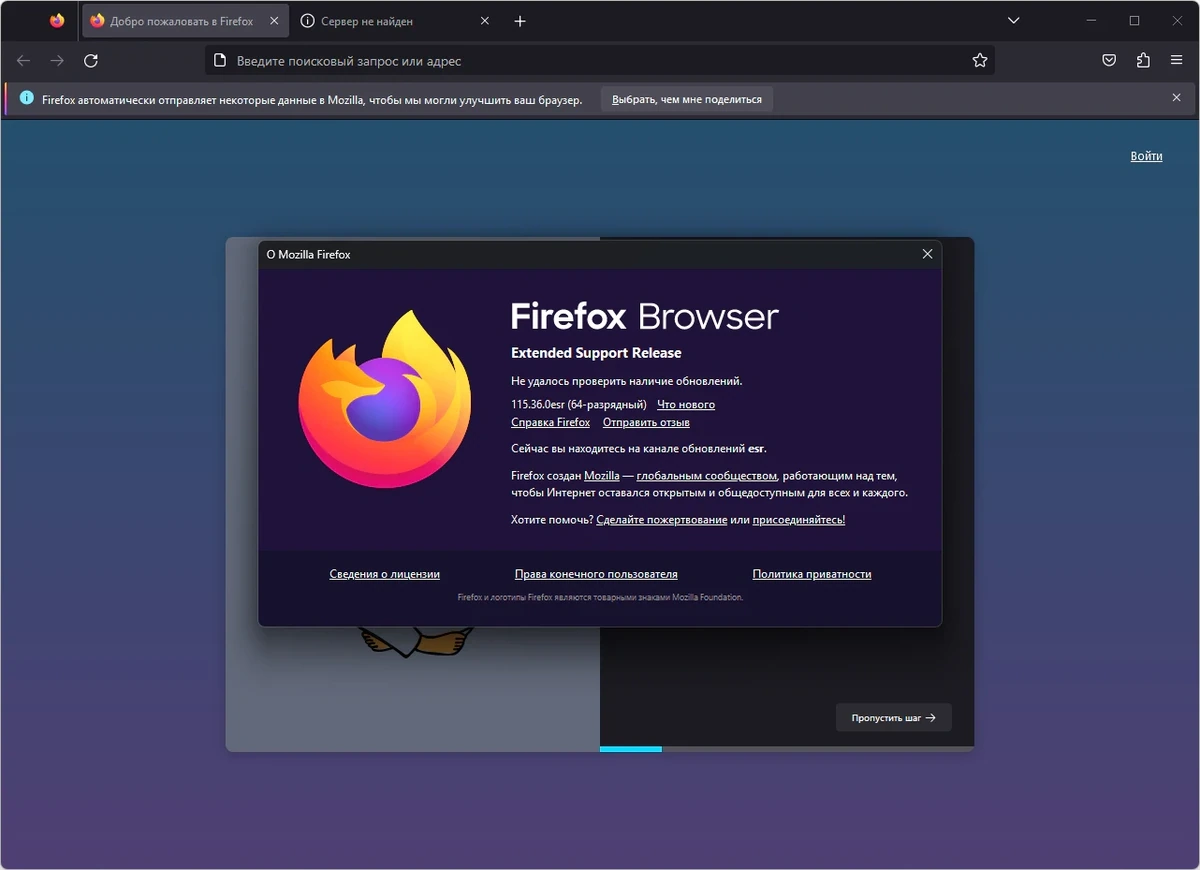This screenshot has width=1200, height=870.
Task: Click the Firefox logo in About dialog
Action: [385, 399]
